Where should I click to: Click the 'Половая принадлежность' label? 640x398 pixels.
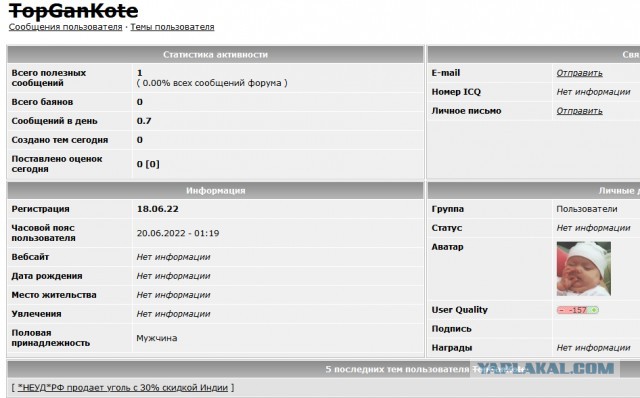coord(51,338)
